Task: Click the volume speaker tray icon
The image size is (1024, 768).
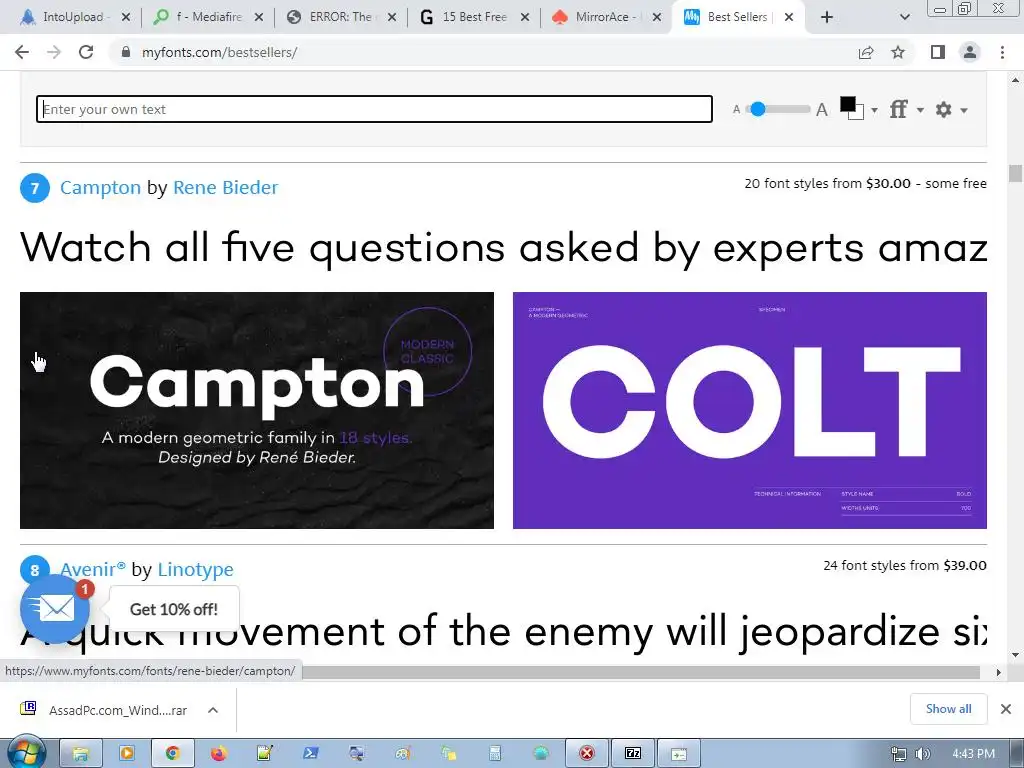Action: (922, 754)
